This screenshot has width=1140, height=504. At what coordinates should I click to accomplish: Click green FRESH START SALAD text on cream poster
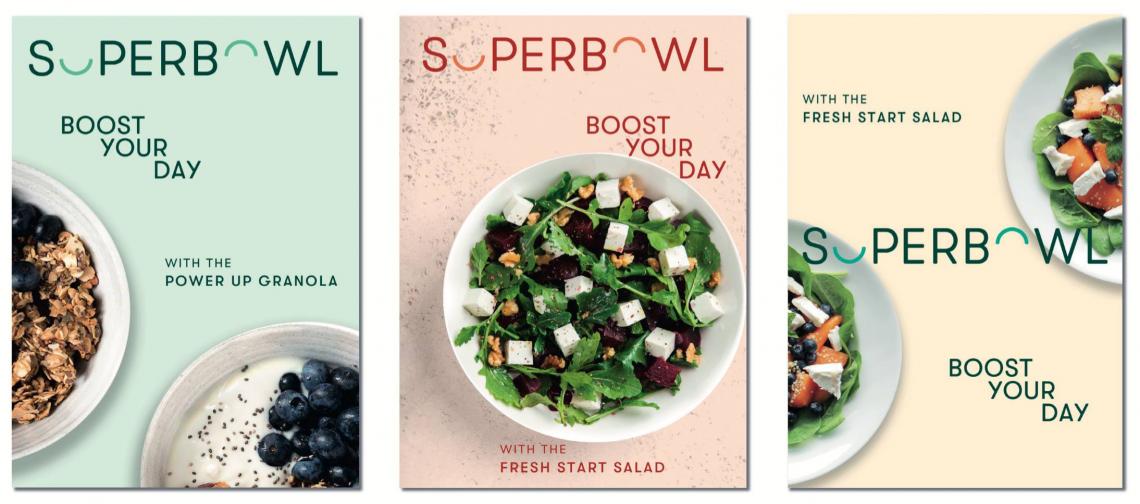[882, 116]
